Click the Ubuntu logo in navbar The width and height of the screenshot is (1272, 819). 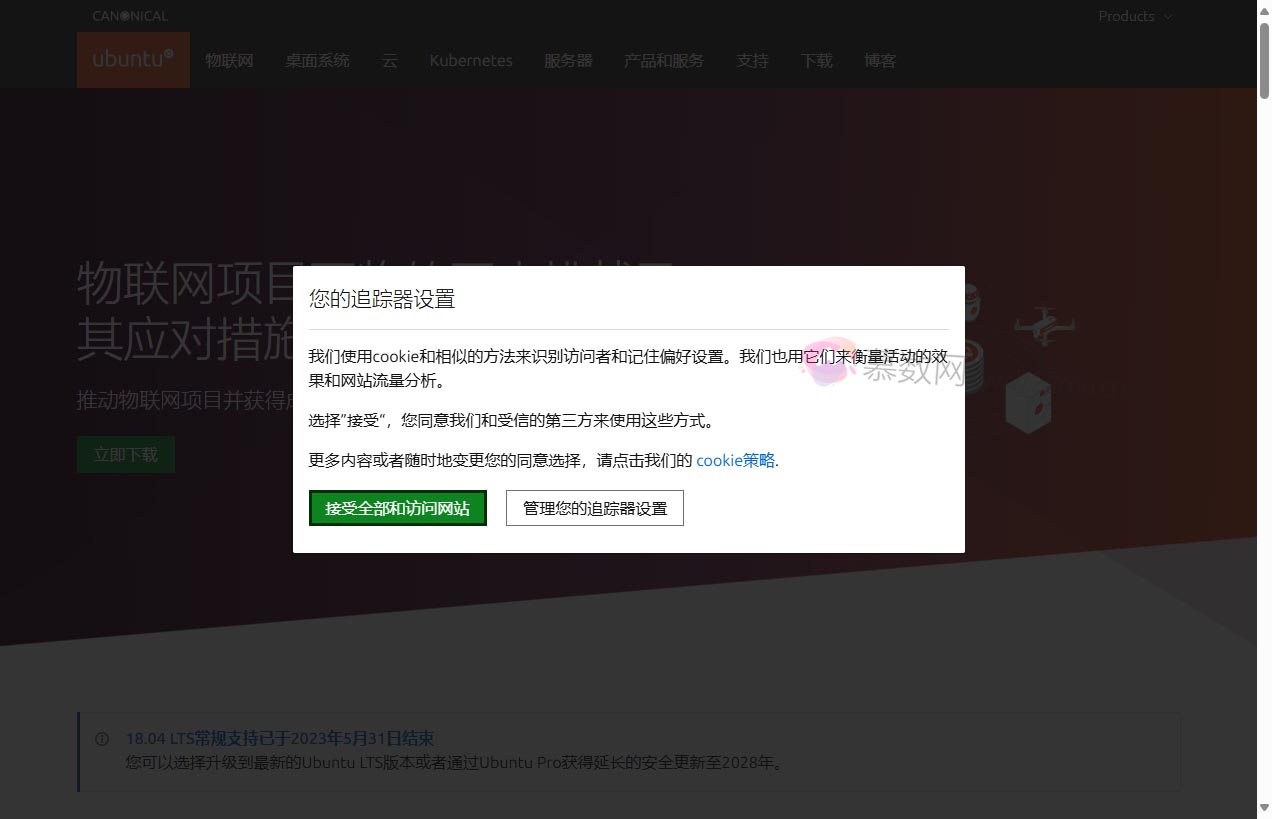point(133,59)
